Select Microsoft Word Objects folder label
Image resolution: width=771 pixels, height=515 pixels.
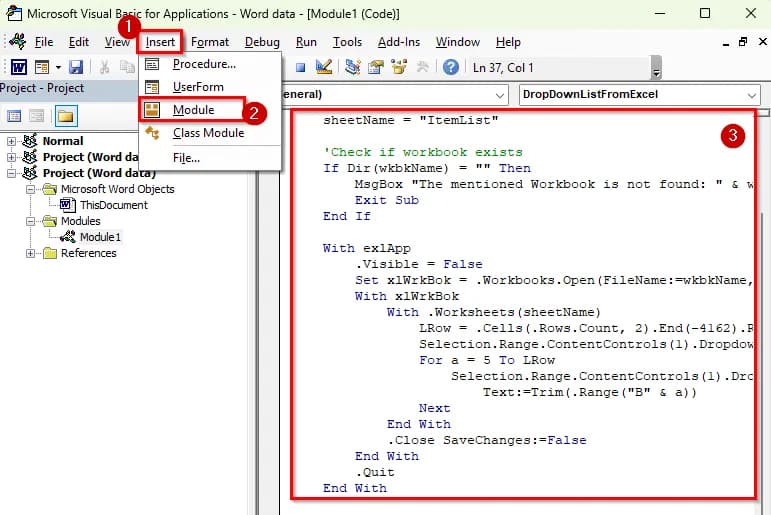[x=118, y=189]
